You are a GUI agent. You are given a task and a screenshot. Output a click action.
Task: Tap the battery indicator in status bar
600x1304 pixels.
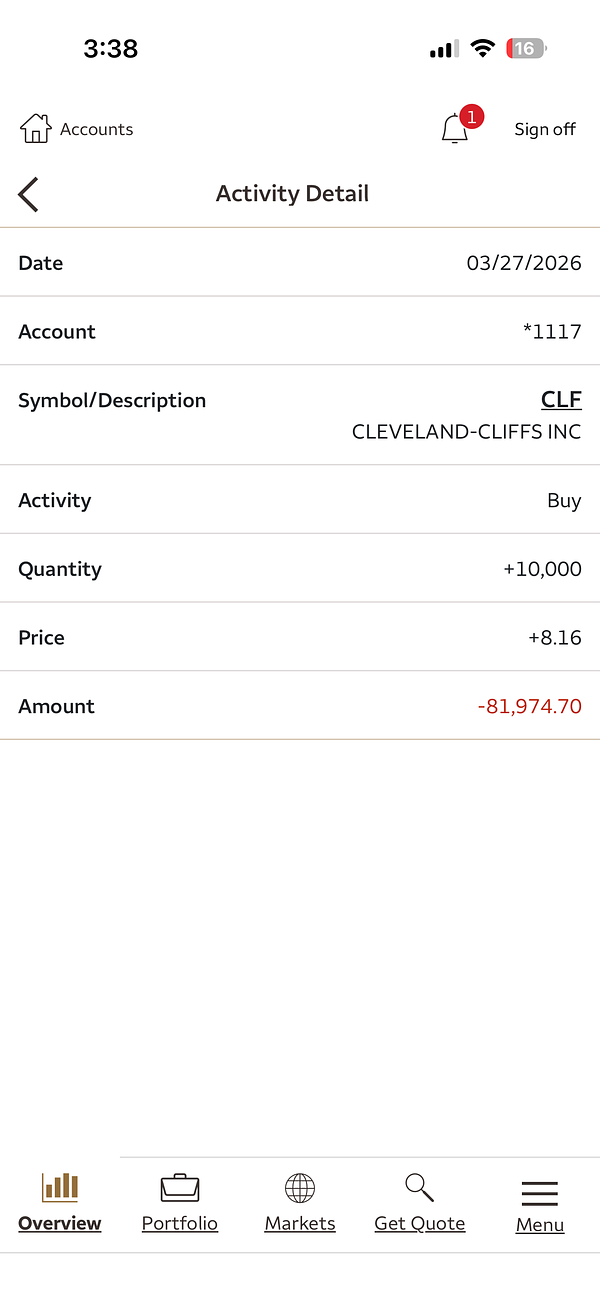click(x=526, y=49)
